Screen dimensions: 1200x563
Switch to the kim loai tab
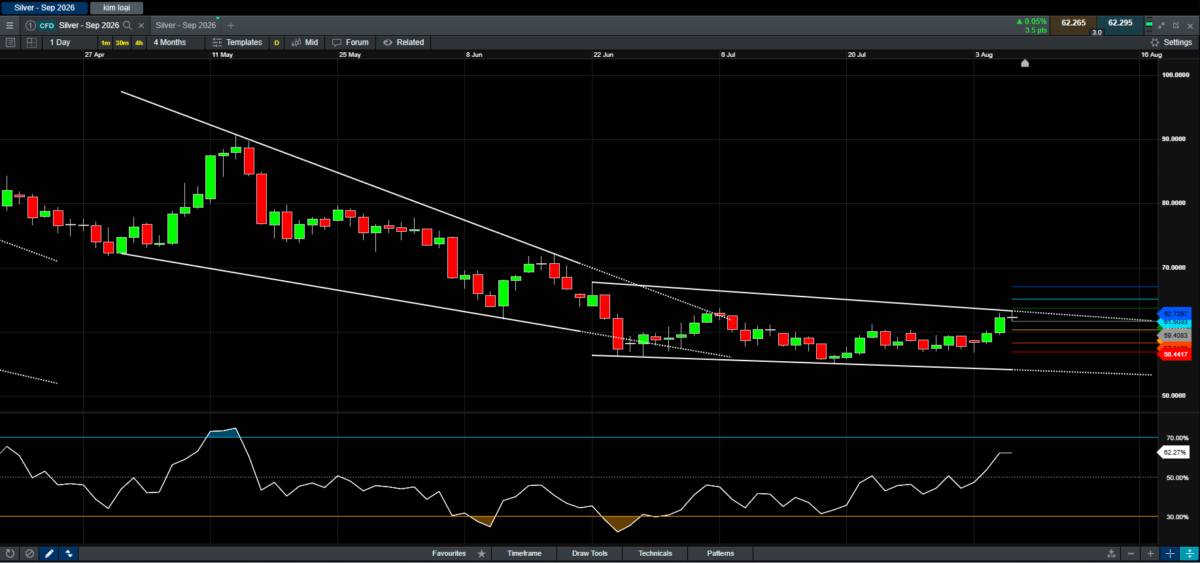pos(117,7)
